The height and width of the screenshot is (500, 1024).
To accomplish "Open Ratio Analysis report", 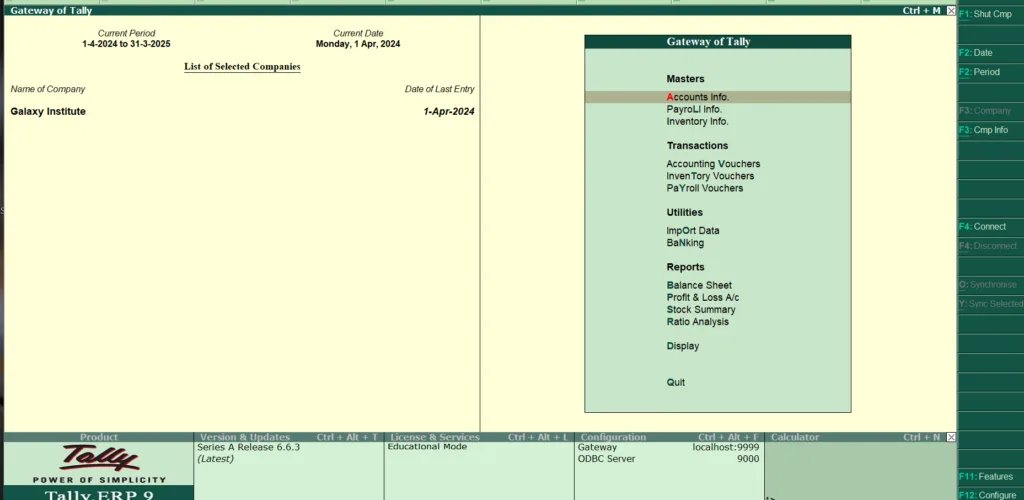I will 697,322.
